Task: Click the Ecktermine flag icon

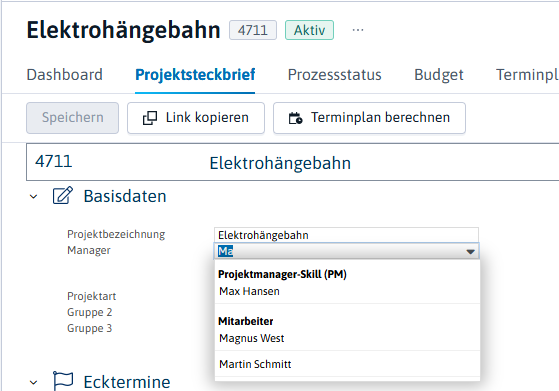Action: pyautogui.click(x=63, y=381)
